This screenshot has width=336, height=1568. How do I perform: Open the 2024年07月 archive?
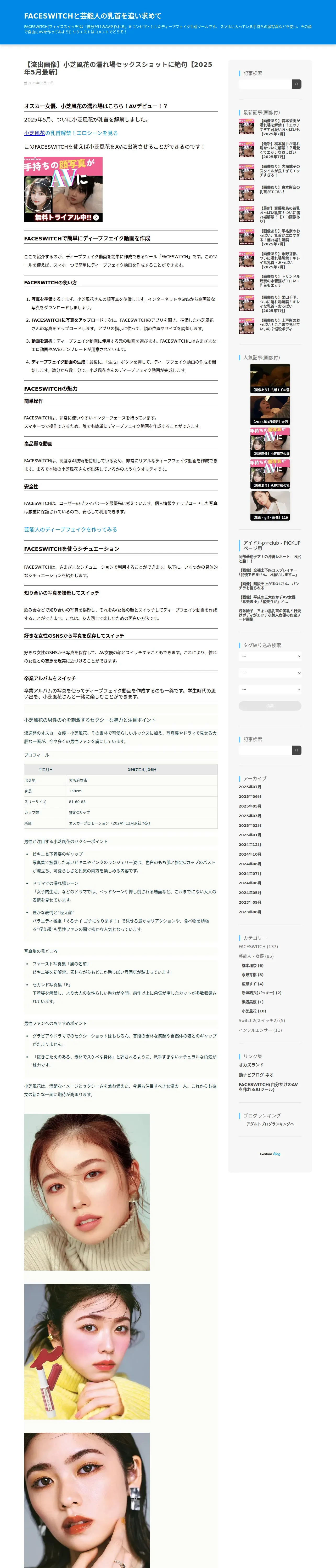coord(249,873)
